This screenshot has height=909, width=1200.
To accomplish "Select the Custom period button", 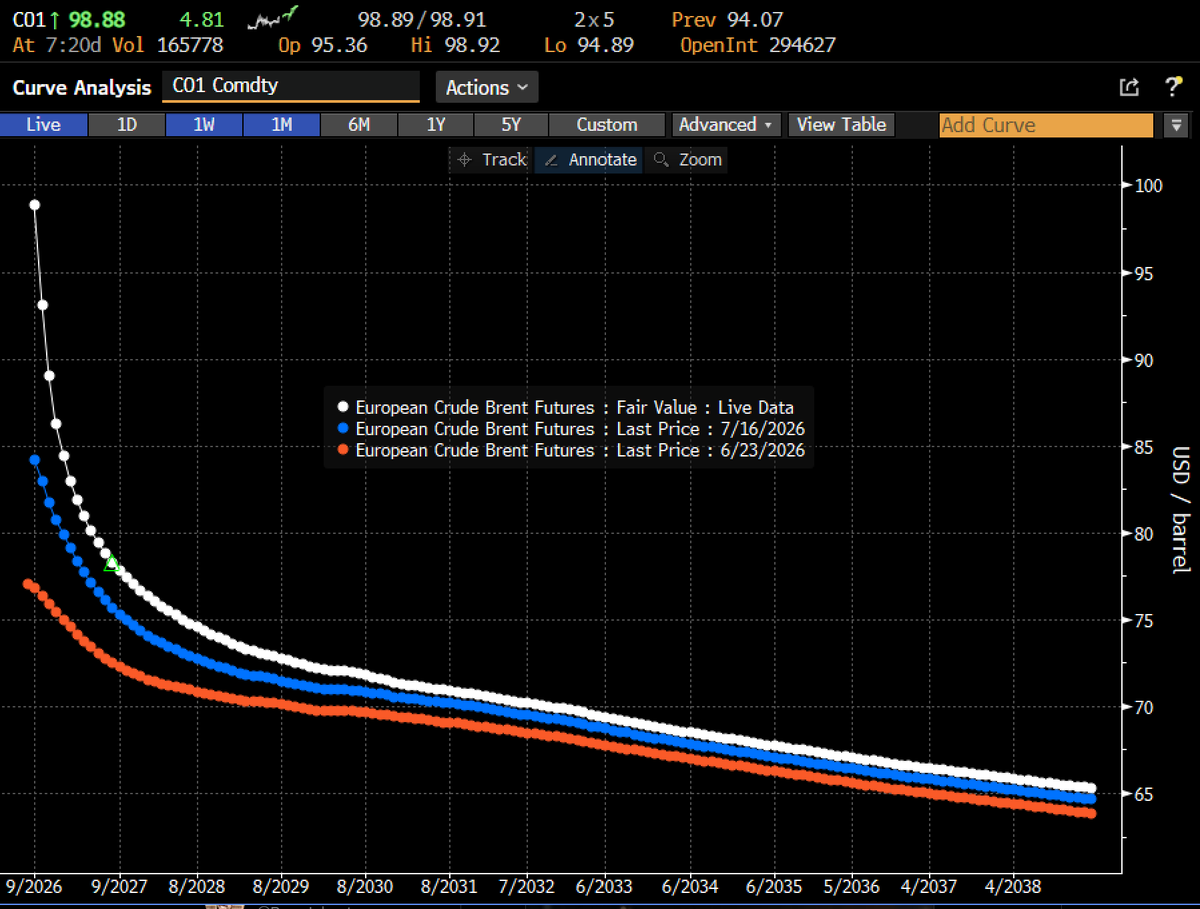I will point(607,125).
